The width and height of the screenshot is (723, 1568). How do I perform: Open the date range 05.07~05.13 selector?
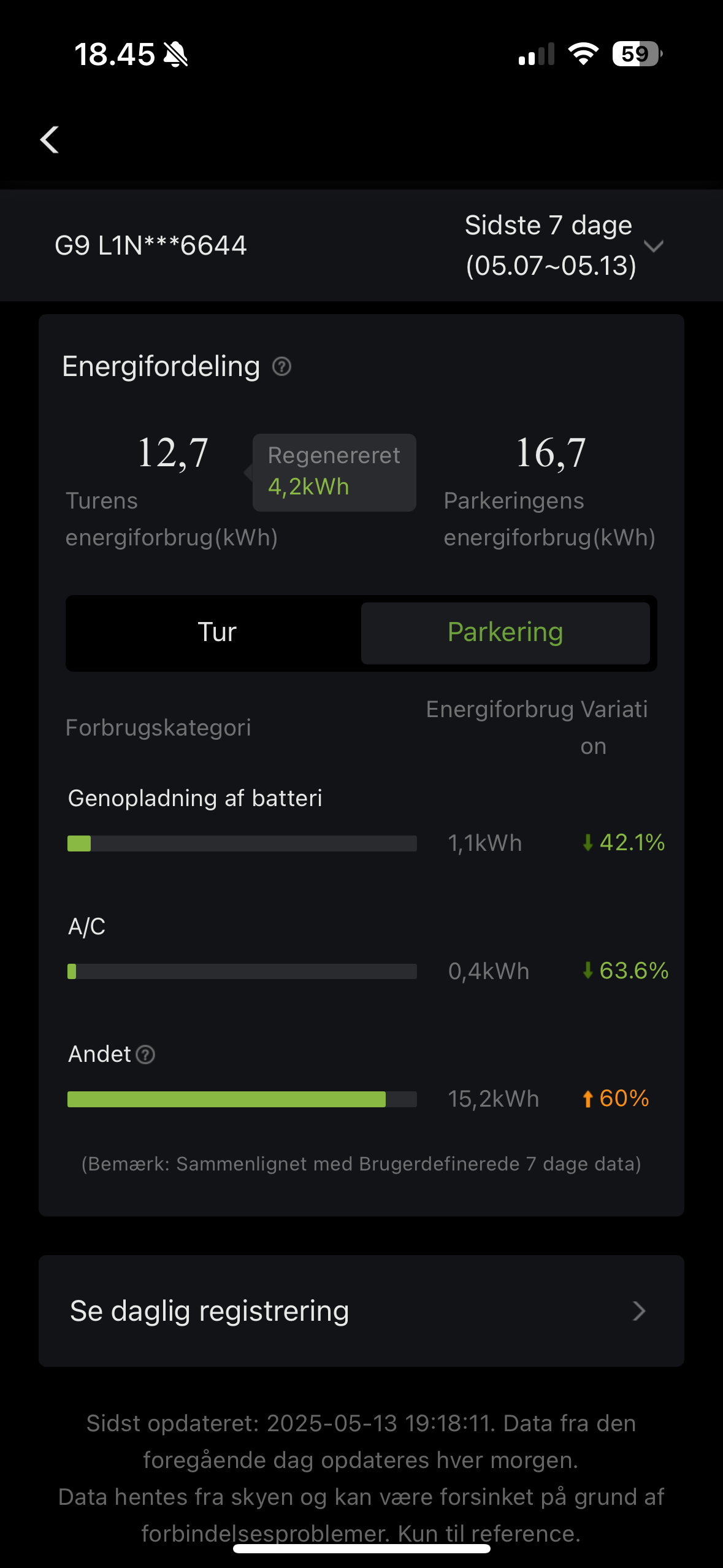pyautogui.click(x=551, y=266)
